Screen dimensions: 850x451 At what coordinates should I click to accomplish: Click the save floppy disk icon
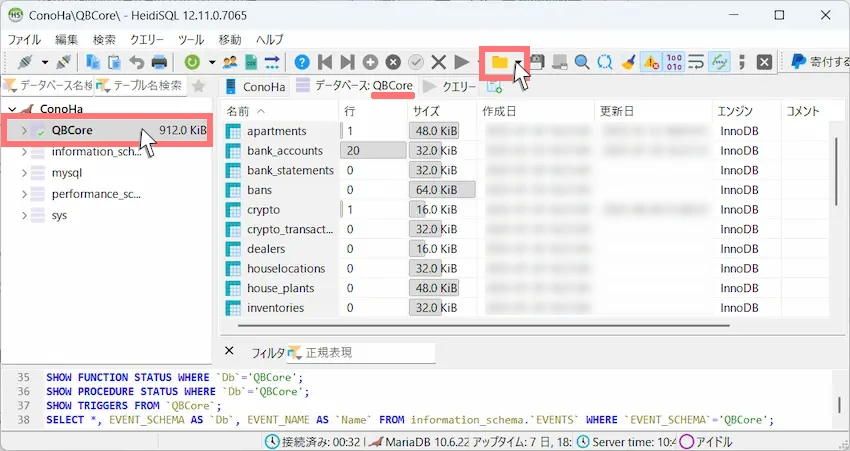[537, 62]
